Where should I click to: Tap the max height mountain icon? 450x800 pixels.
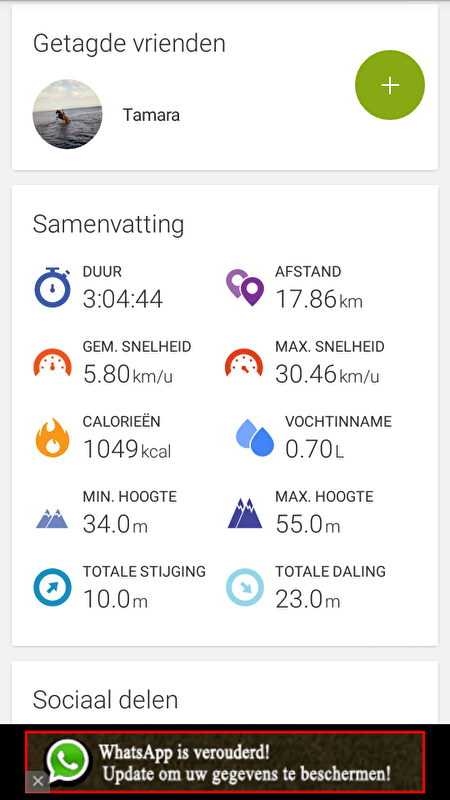pyautogui.click(x=245, y=513)
